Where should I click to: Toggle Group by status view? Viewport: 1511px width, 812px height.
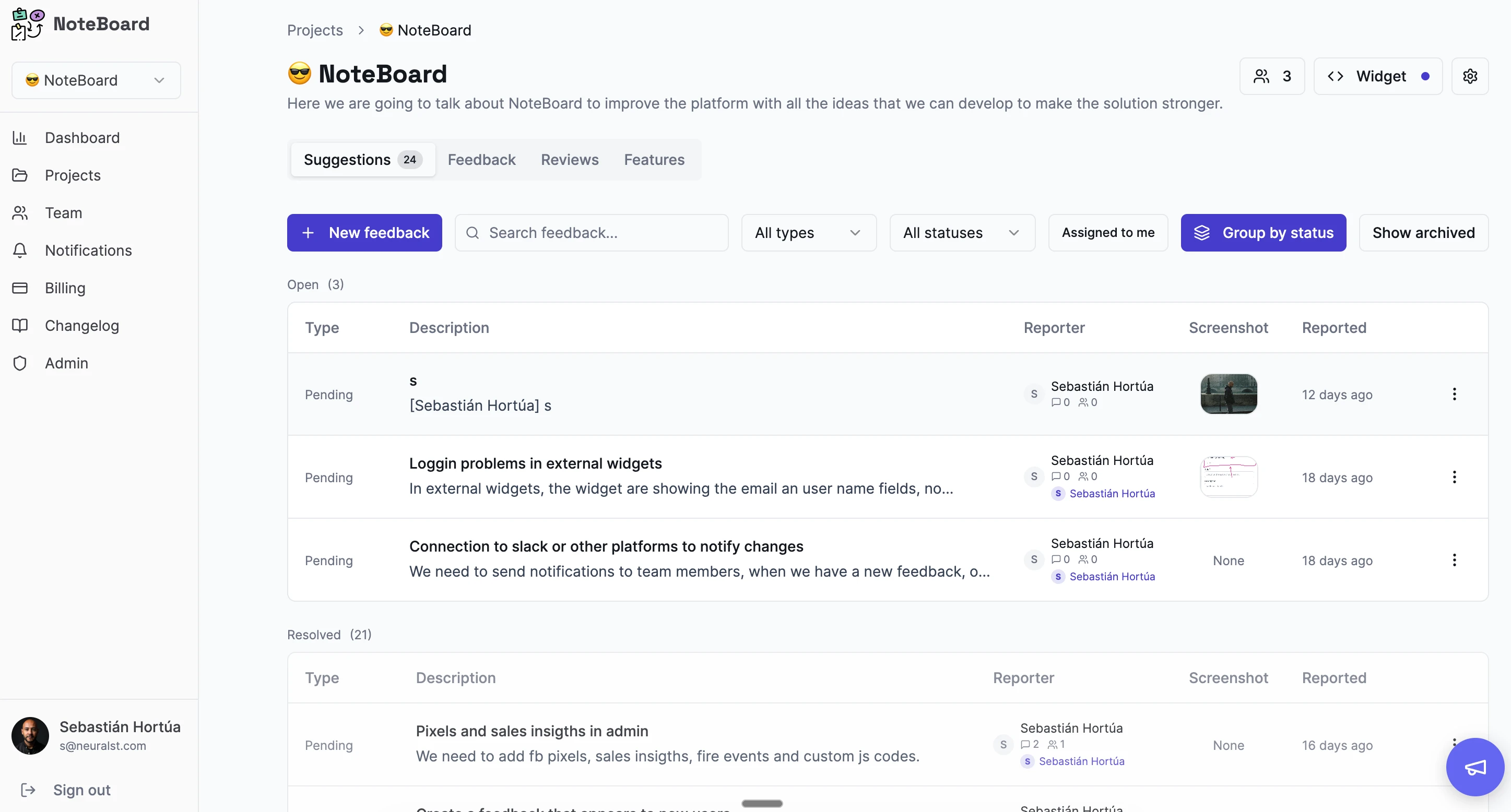1263,233
